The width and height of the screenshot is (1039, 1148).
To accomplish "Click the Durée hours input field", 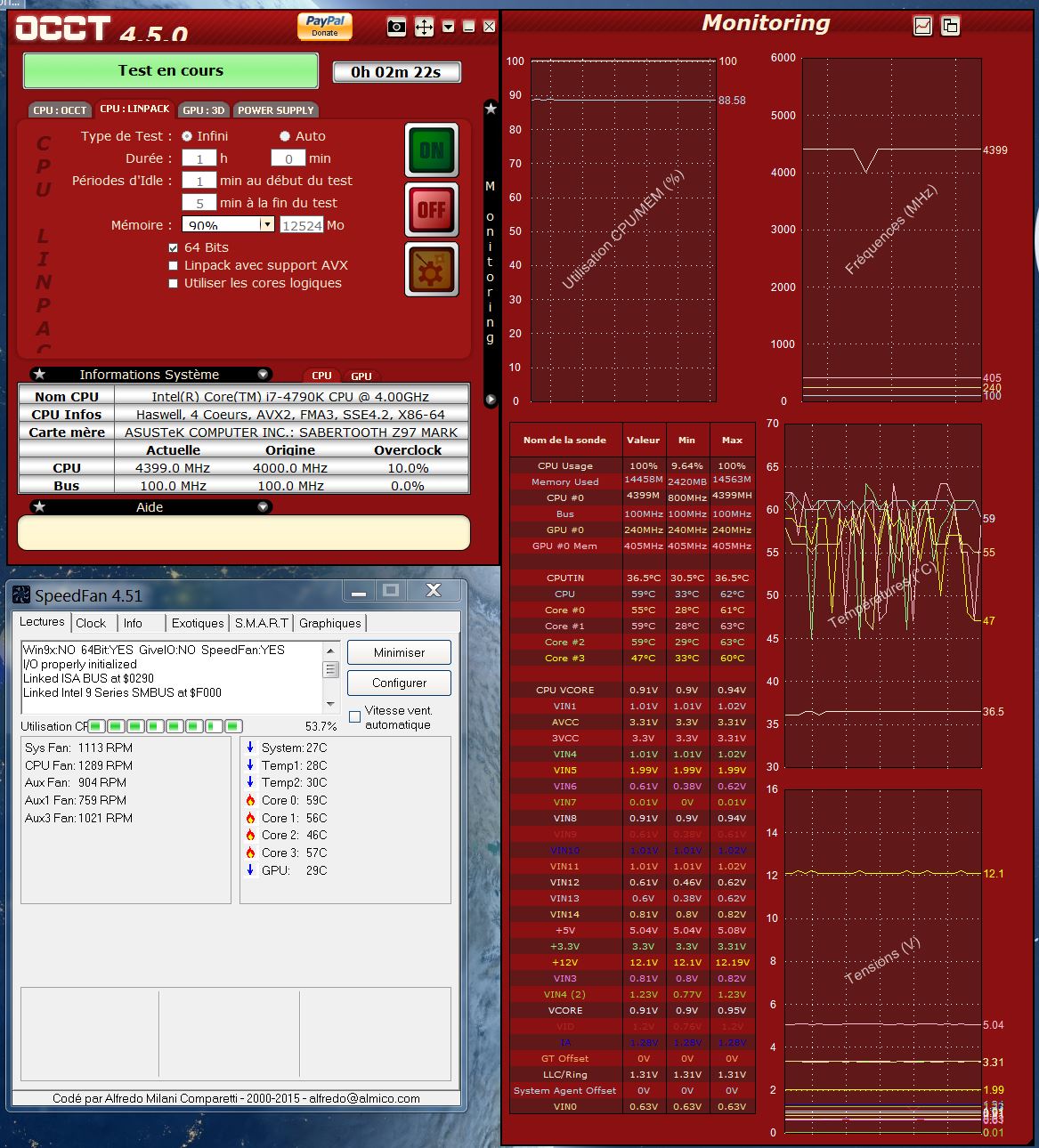I will pyautogui.click(x=199, y=158).
